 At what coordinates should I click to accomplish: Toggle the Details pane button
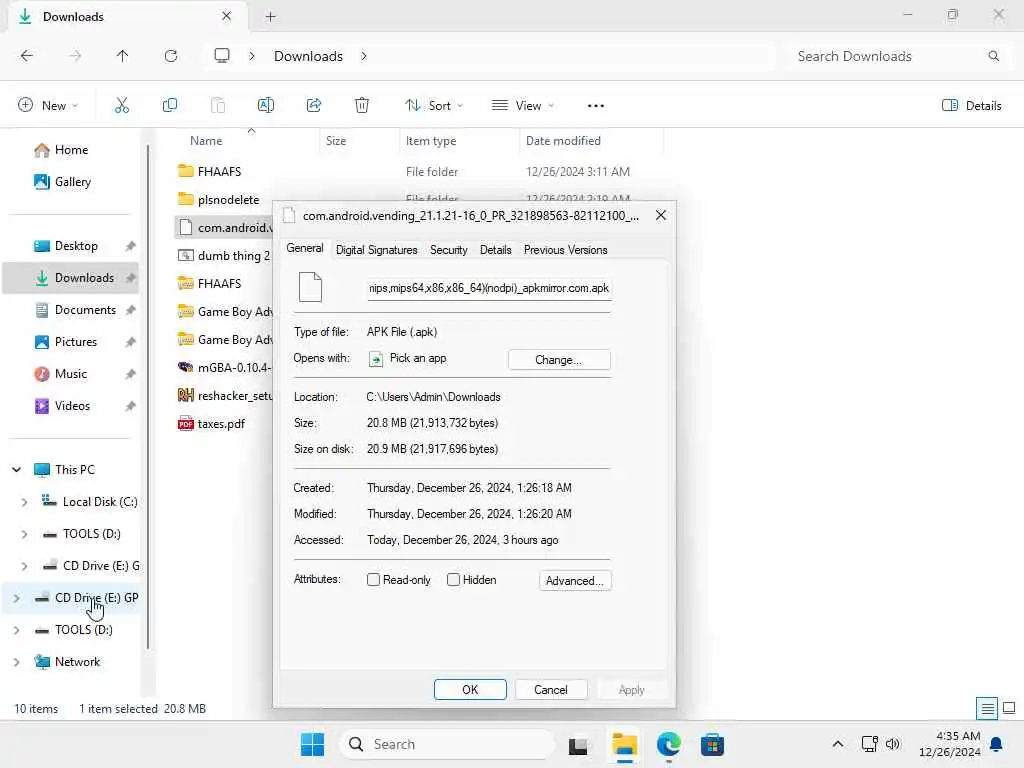point(971,106)
